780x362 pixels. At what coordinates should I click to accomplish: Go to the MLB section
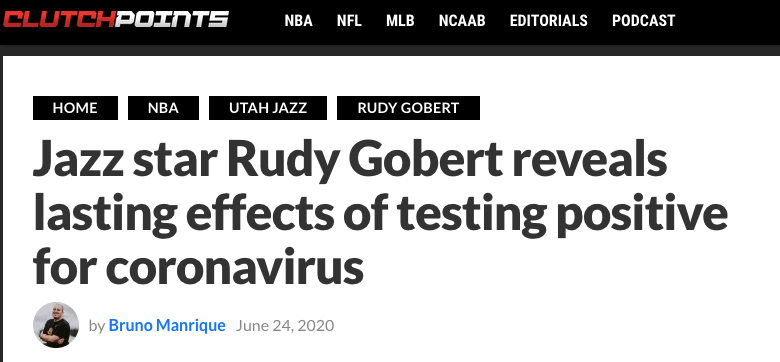pos(400,21)
